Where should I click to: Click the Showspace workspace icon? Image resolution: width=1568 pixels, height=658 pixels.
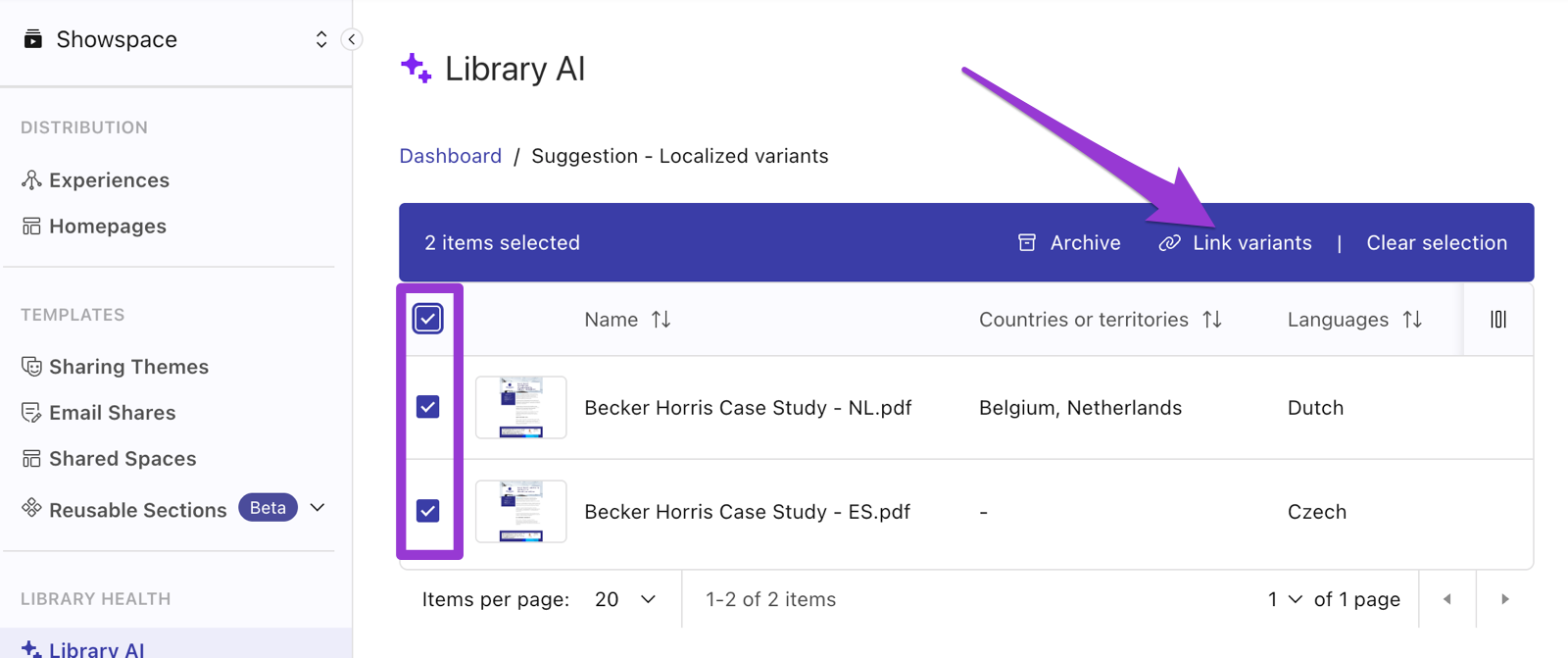(x=32, y=39)
